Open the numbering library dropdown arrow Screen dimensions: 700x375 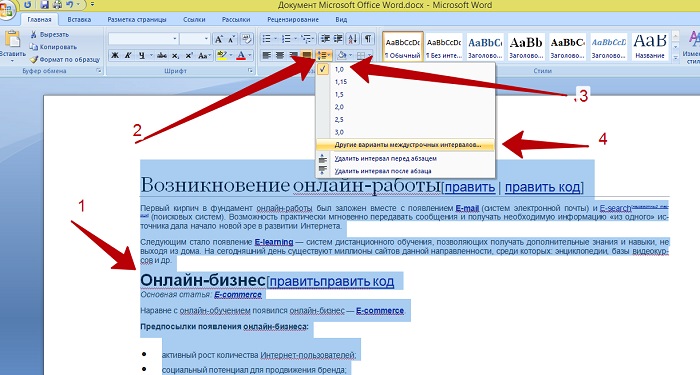(295, 39)
